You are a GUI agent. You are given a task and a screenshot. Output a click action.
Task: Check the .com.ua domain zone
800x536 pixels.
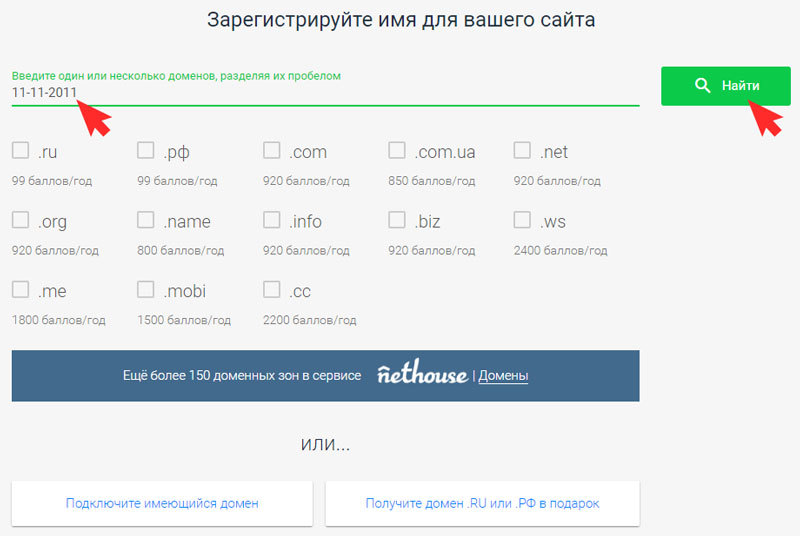tap(397, 150)
